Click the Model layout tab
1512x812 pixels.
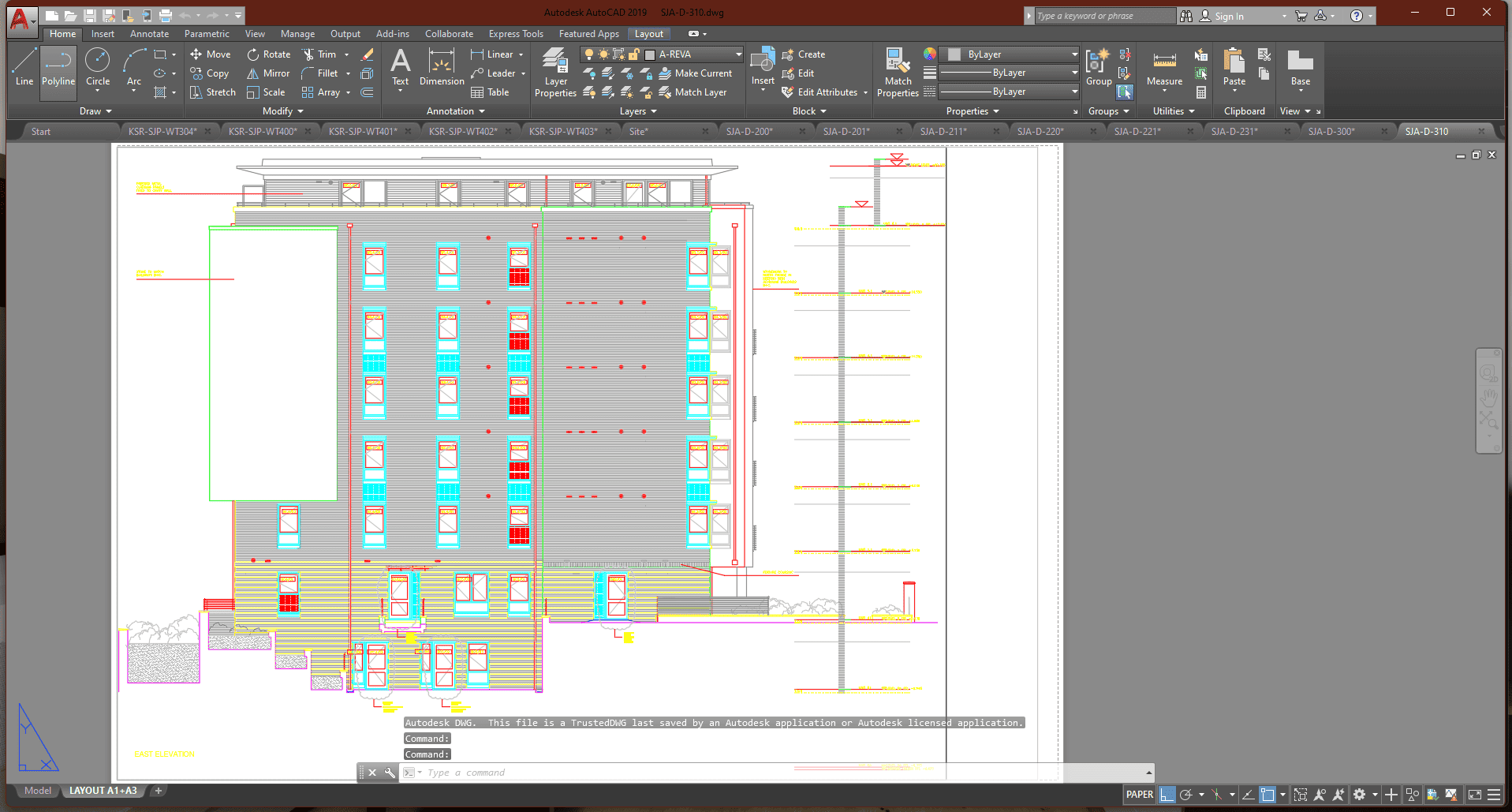click(x=38, y=791)
